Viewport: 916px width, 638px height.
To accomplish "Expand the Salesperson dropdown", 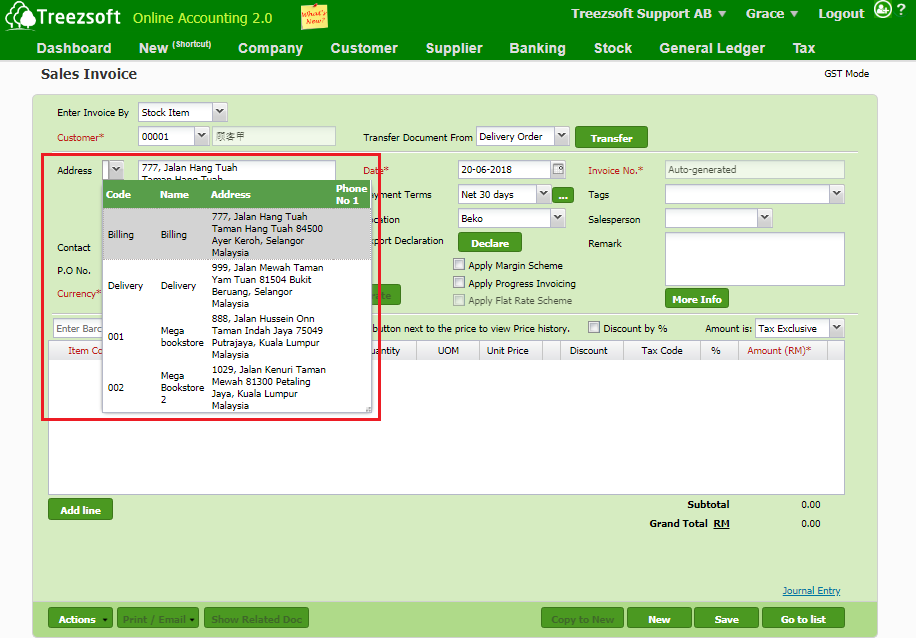I will pyautogui.click(x=765, y=218).
